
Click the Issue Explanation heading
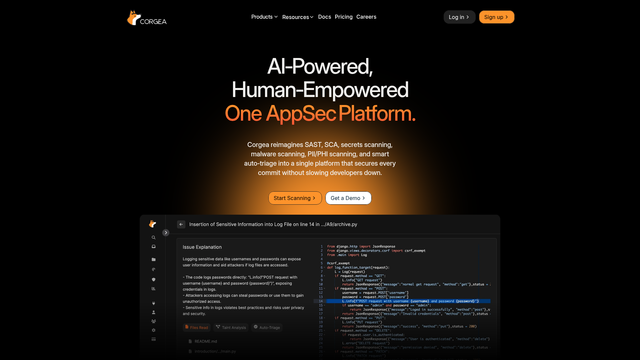[x=202, y=247]
